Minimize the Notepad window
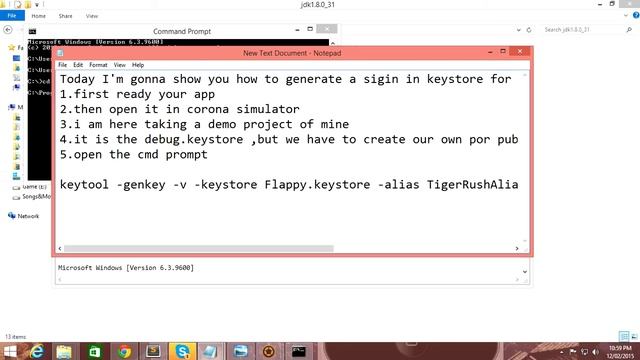Viewport: 640px width, 360px height. pos(490,52)
